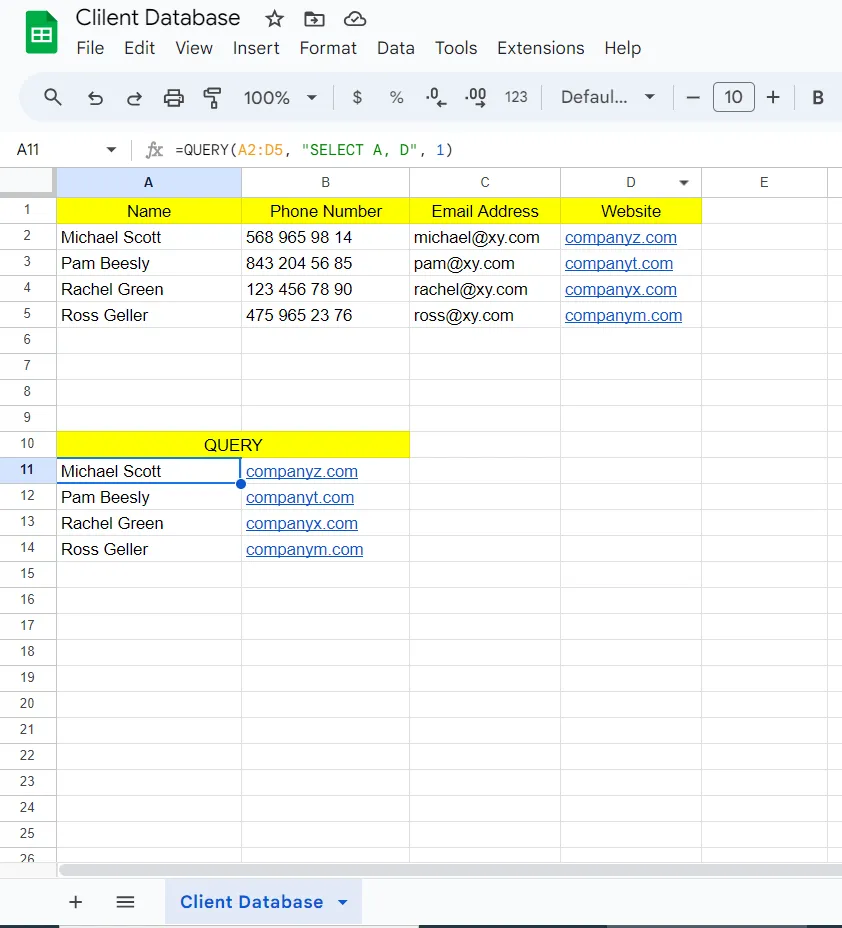Click the redo arrow
The height and width of the screenshot is (928, 842).
point(134,98)
